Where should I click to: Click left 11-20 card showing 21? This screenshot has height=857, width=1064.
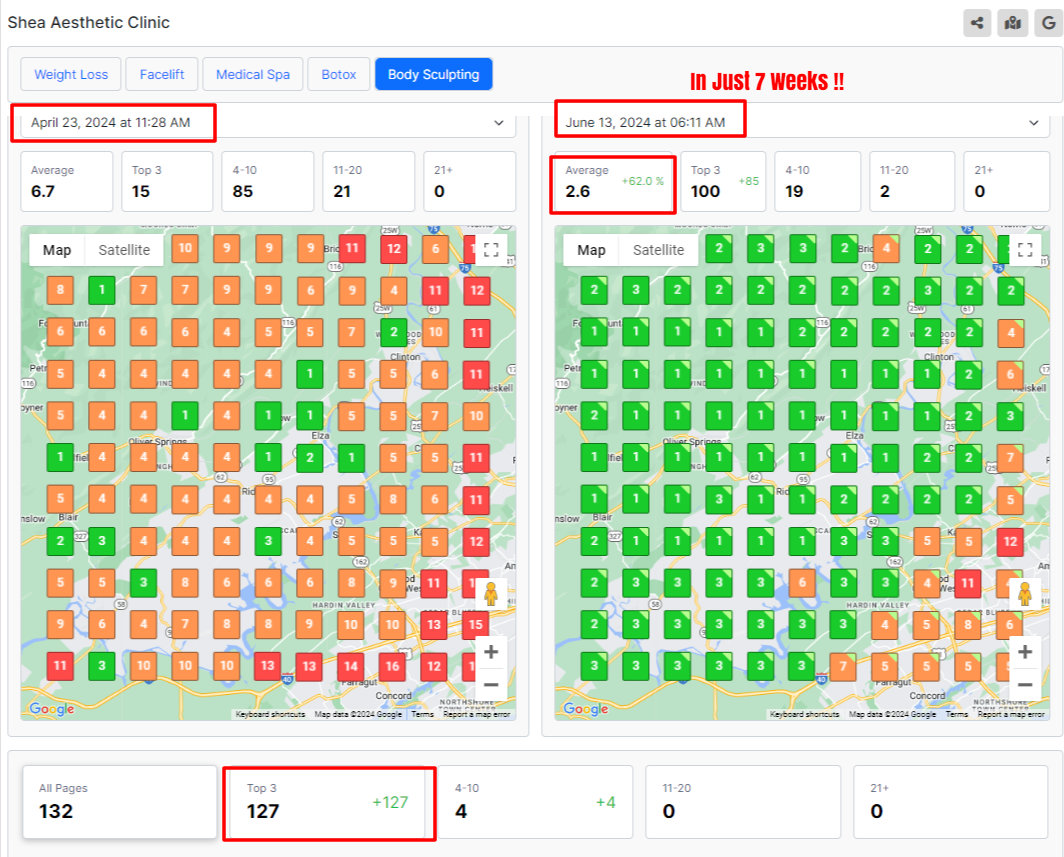tap(368, 181)
